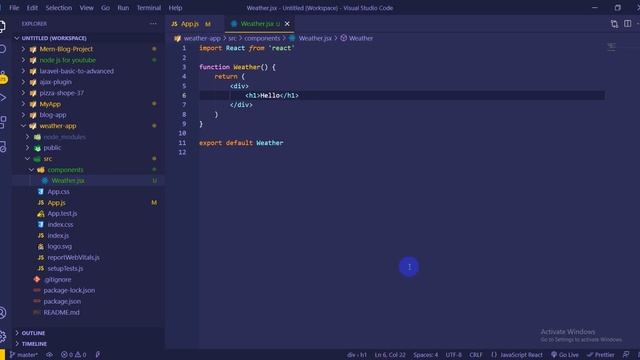Open App.js in file tree

56,203
